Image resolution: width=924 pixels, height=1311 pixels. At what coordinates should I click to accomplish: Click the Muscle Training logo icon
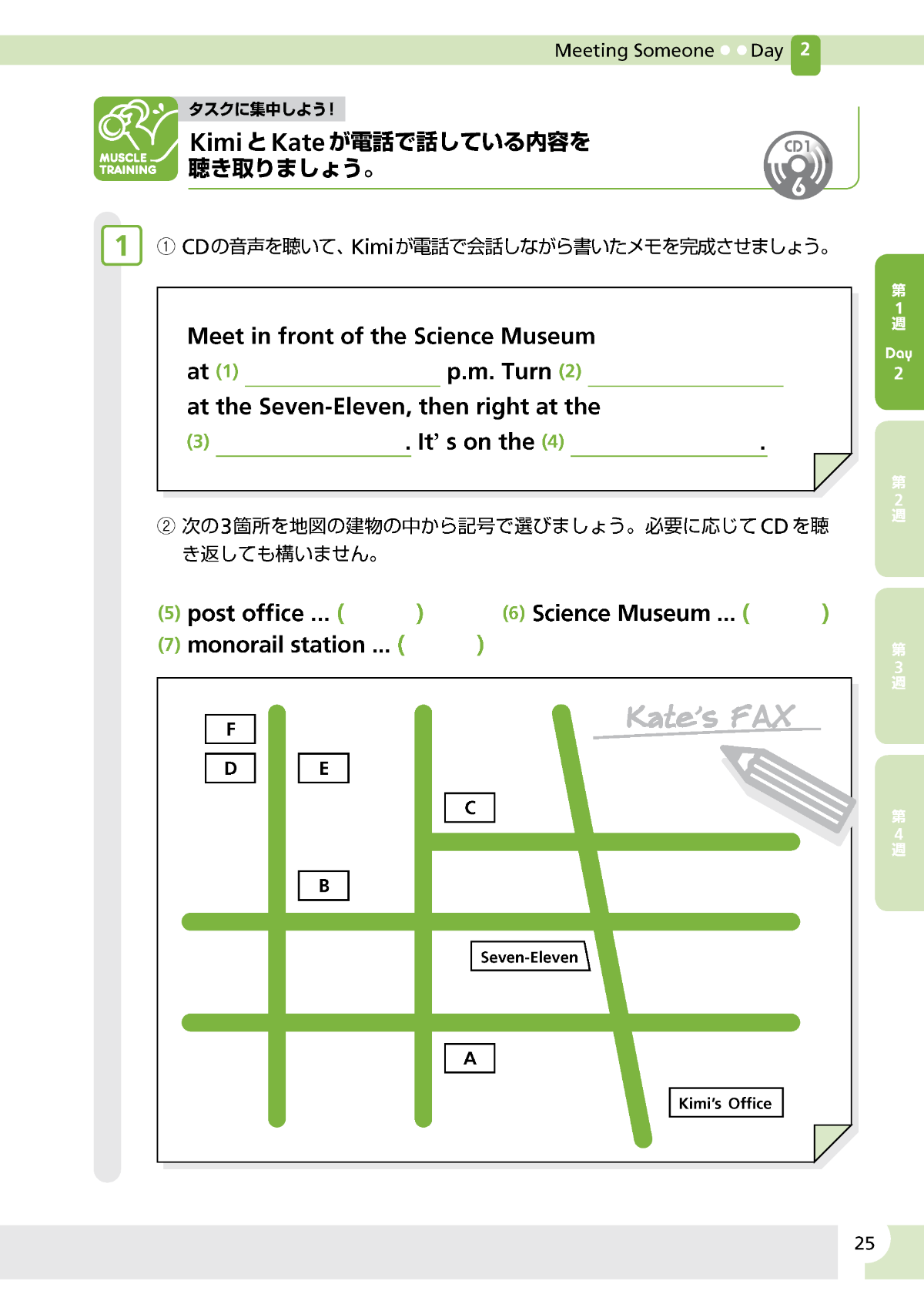[136, 139]
